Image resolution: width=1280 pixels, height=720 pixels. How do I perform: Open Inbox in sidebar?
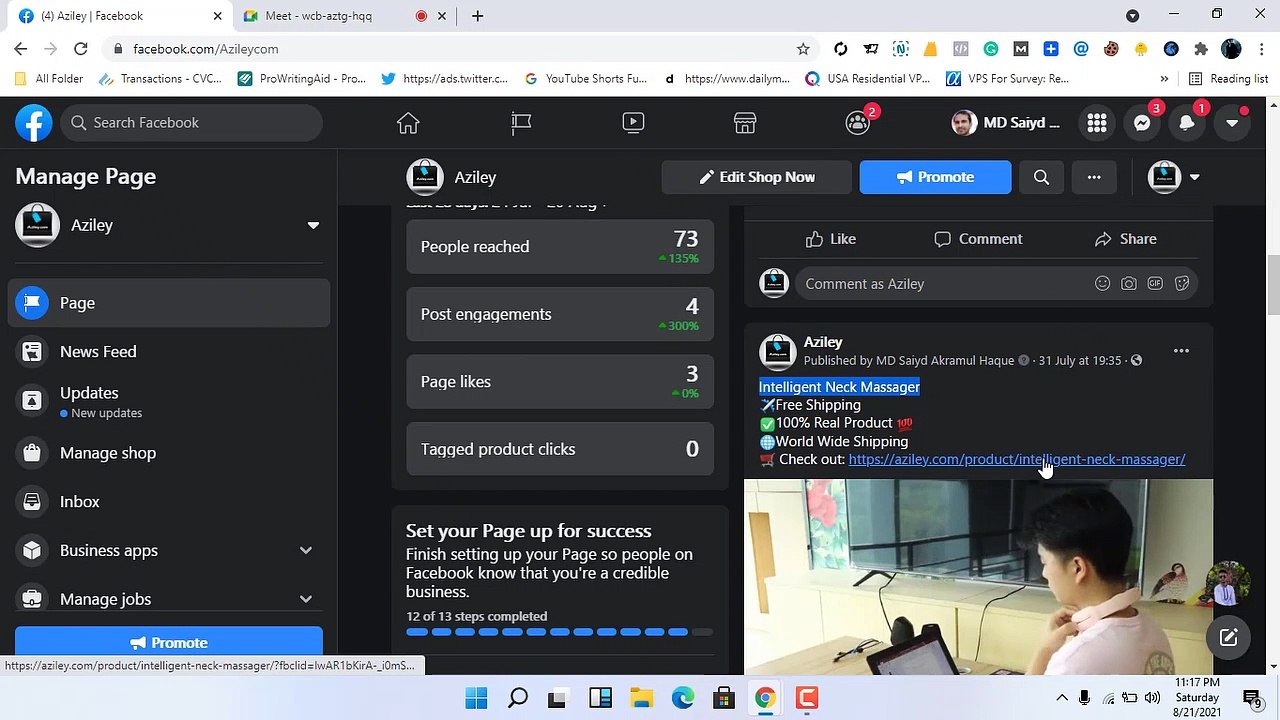pyautogui.click(x=169, y=502)
